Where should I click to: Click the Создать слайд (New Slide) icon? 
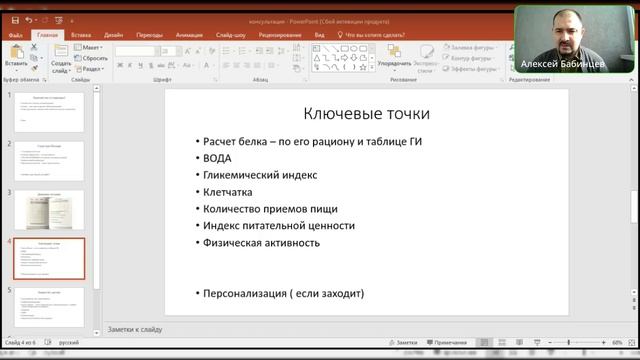tap(61, 51)
